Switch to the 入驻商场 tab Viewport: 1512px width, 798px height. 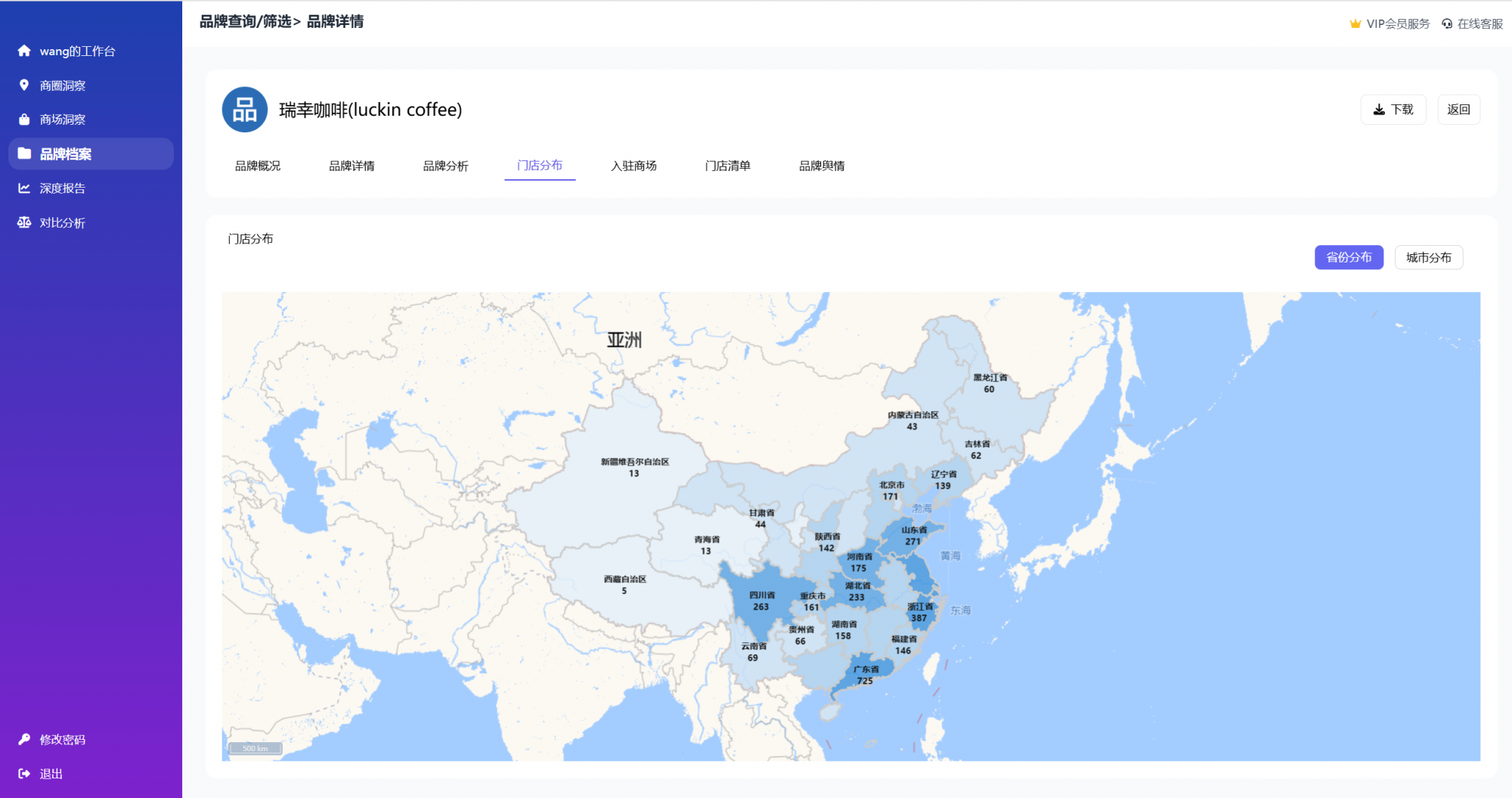point(634,166)
